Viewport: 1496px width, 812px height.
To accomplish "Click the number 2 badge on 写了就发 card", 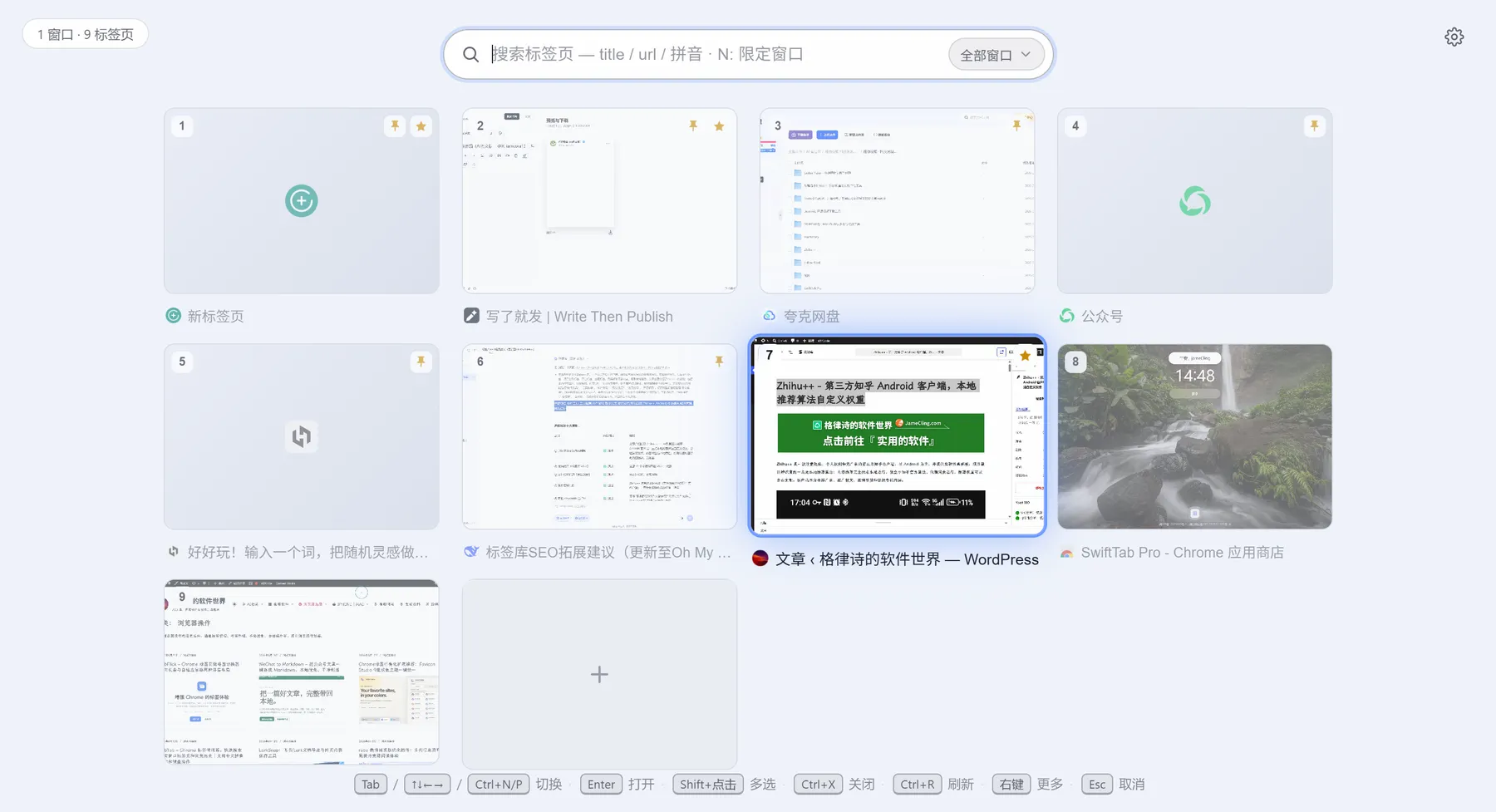I will pos(480,126).
